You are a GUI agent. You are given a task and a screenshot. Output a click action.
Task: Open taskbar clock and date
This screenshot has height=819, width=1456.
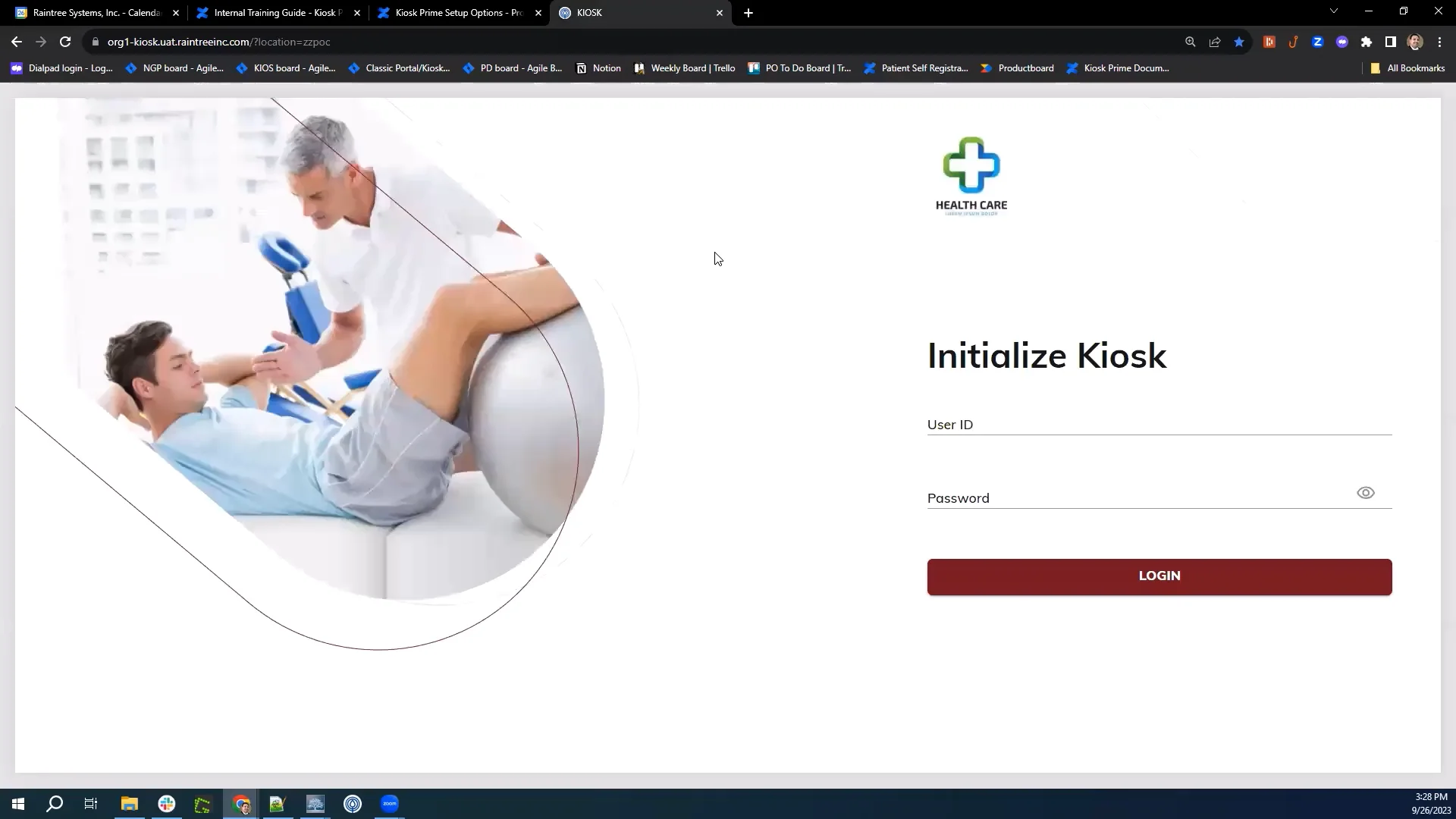tap(1431, 804)
